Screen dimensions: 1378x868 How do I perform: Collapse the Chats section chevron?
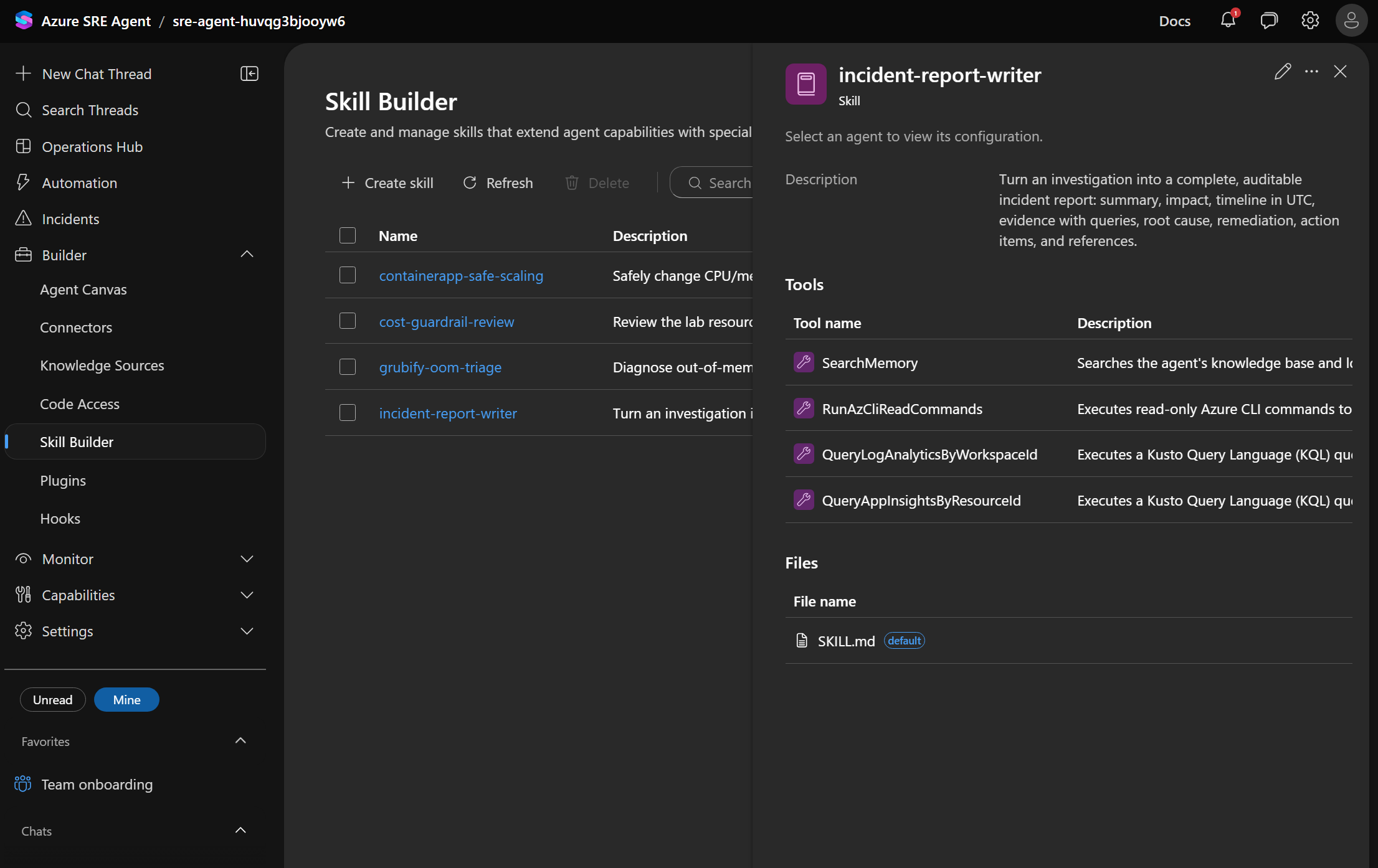(x=240, y=830)
